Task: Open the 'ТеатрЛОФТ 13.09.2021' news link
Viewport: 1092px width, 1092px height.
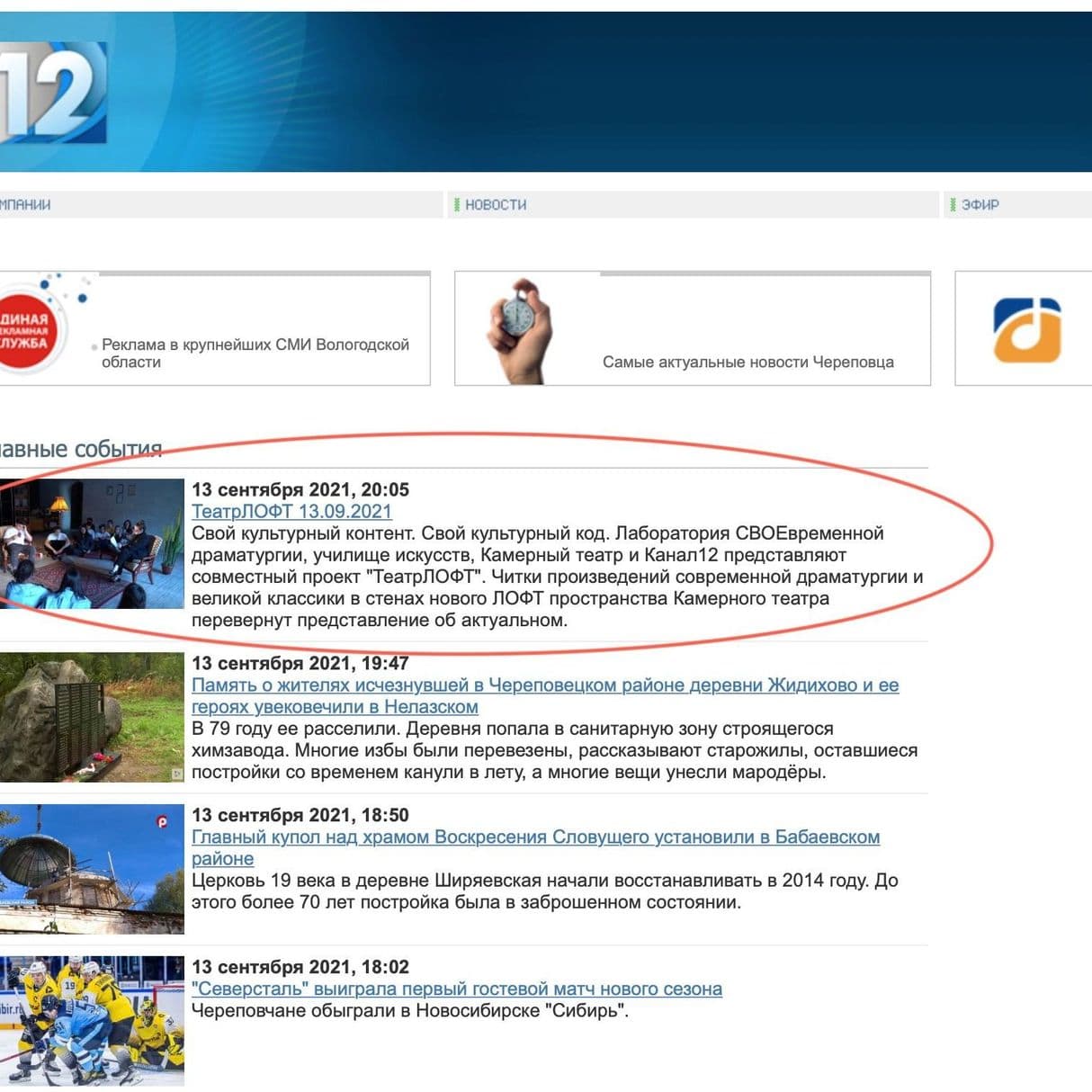Action: pos(291,511)
